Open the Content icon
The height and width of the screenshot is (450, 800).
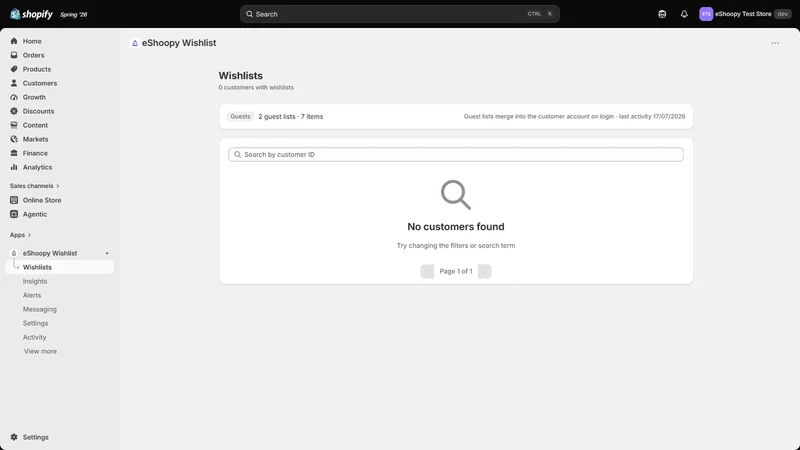click(14, 125)
